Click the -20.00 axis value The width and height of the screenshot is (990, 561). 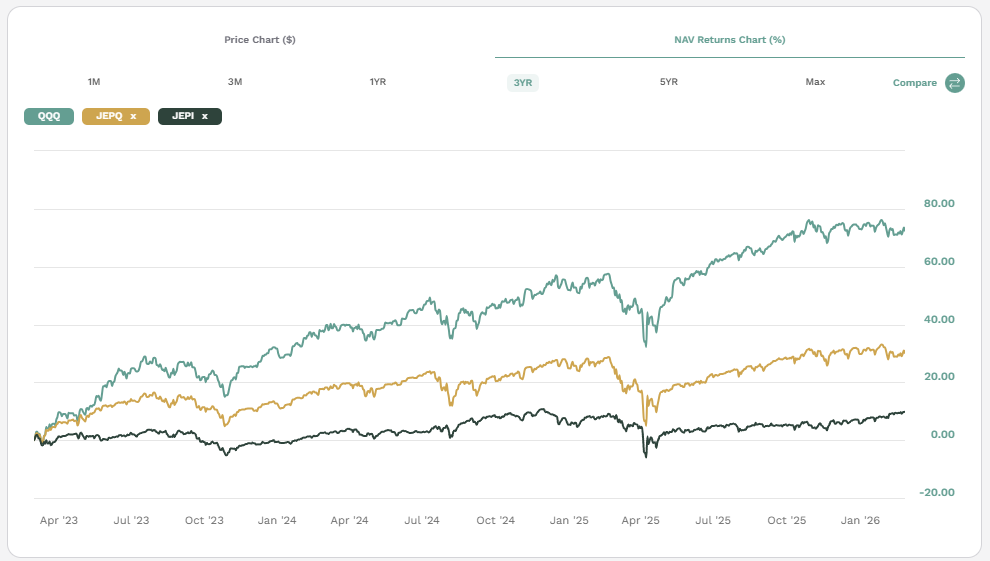pos(937,493)
